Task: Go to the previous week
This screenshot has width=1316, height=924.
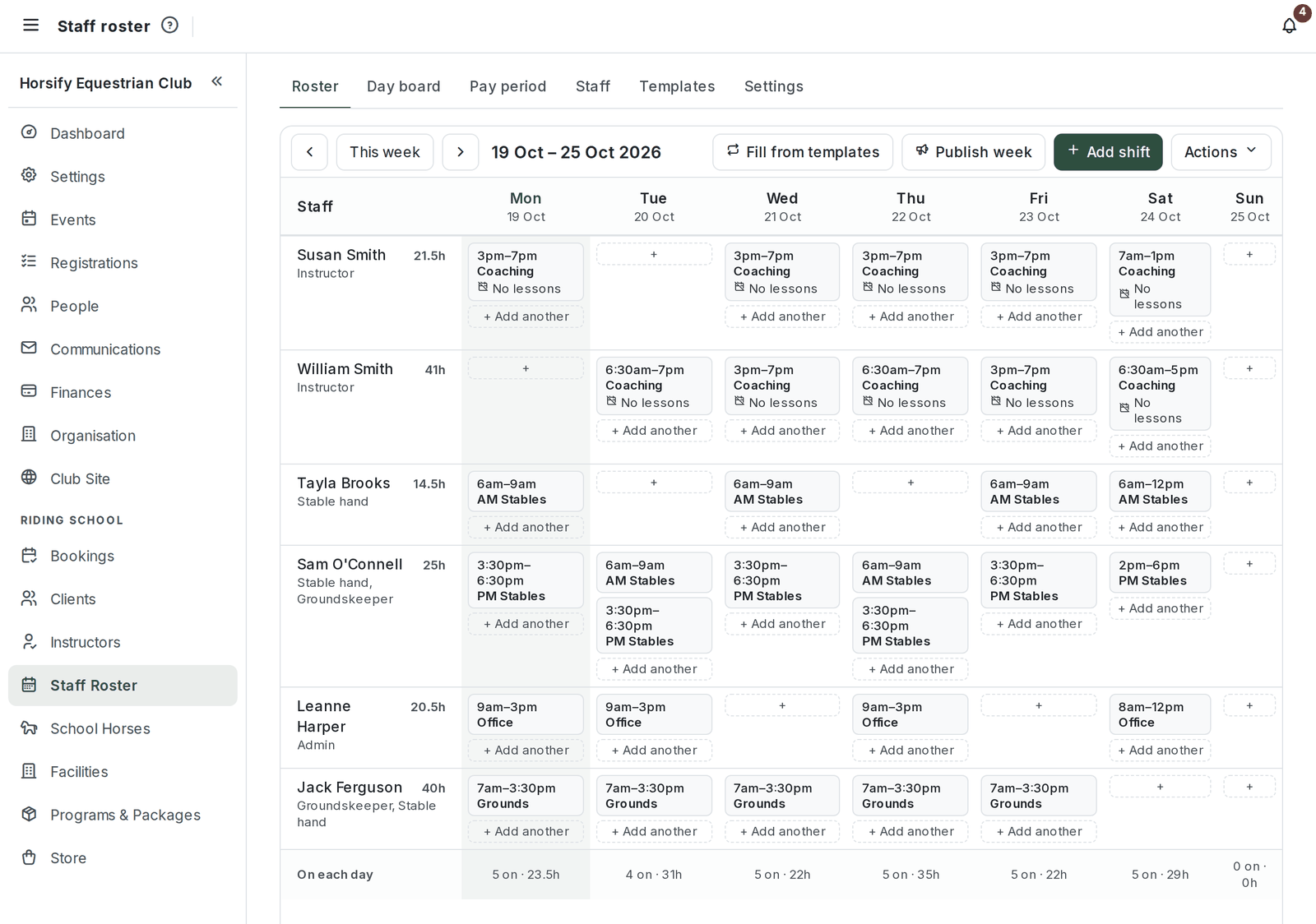Action: pyautogui.click(x=309, y=152)
